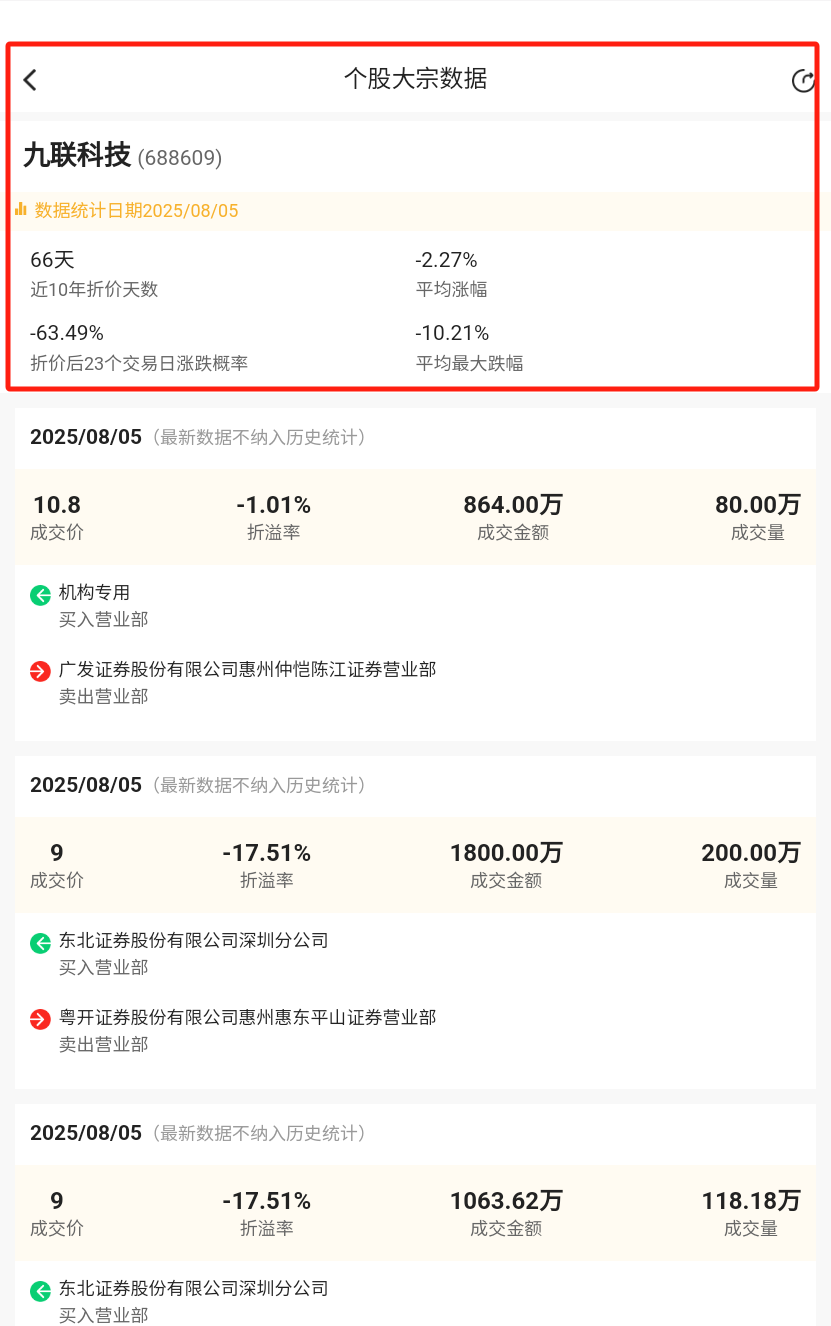Tap the 66天 discount days statistic
831x1326 pixels.
coord(52,260)
